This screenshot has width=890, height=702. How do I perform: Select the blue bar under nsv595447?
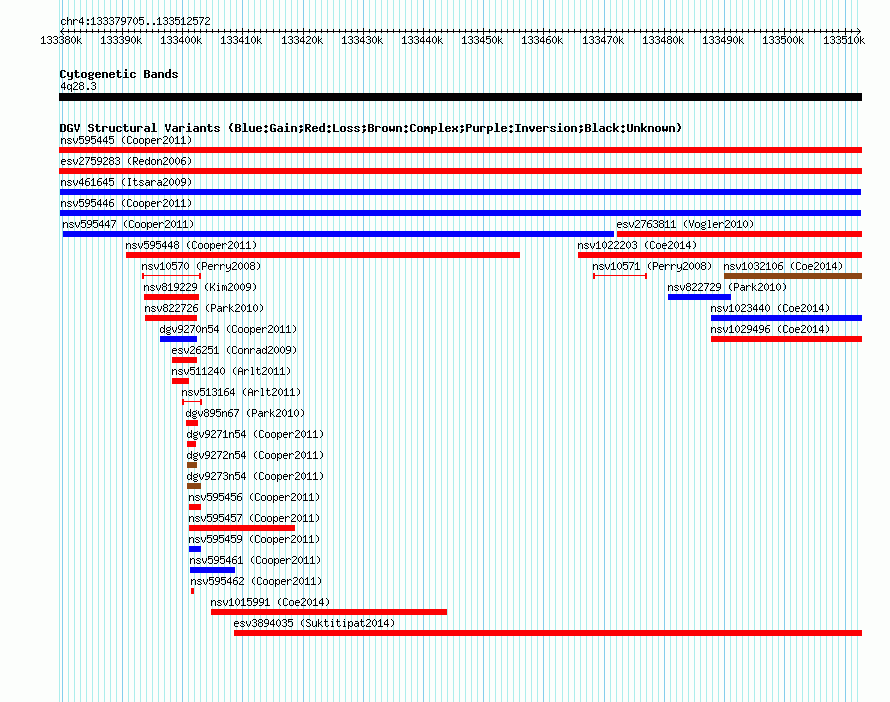[x=338, y=234]
